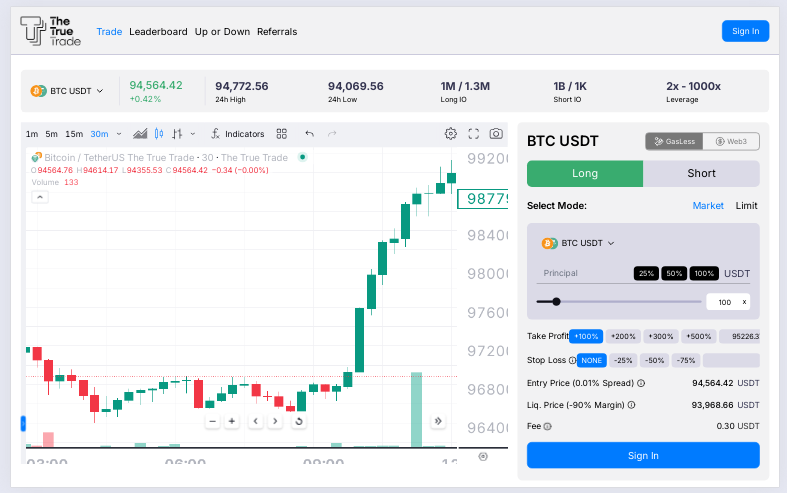Click the leverage value box 100x

(728, 302)
